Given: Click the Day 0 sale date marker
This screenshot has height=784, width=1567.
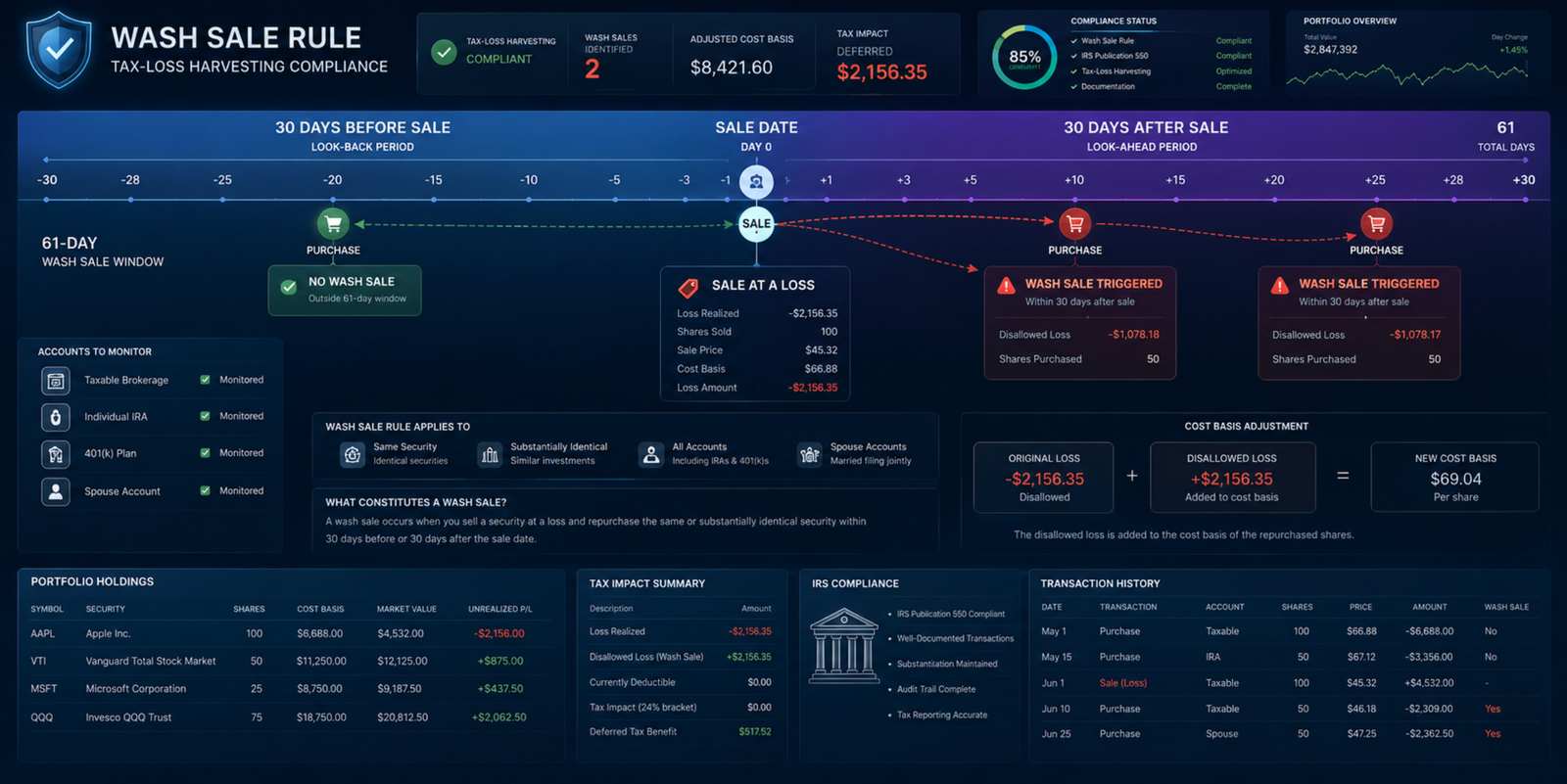Looking at the screenshot, I should point(756,182).
